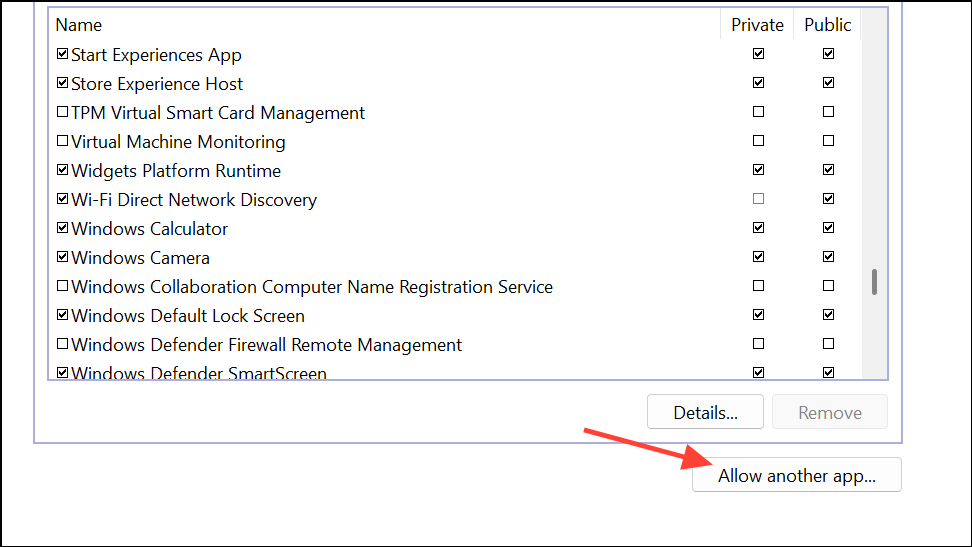Toggle Private for Windows Calculator
The width and height of the screenshot is (972, 547).
point(758,228)
